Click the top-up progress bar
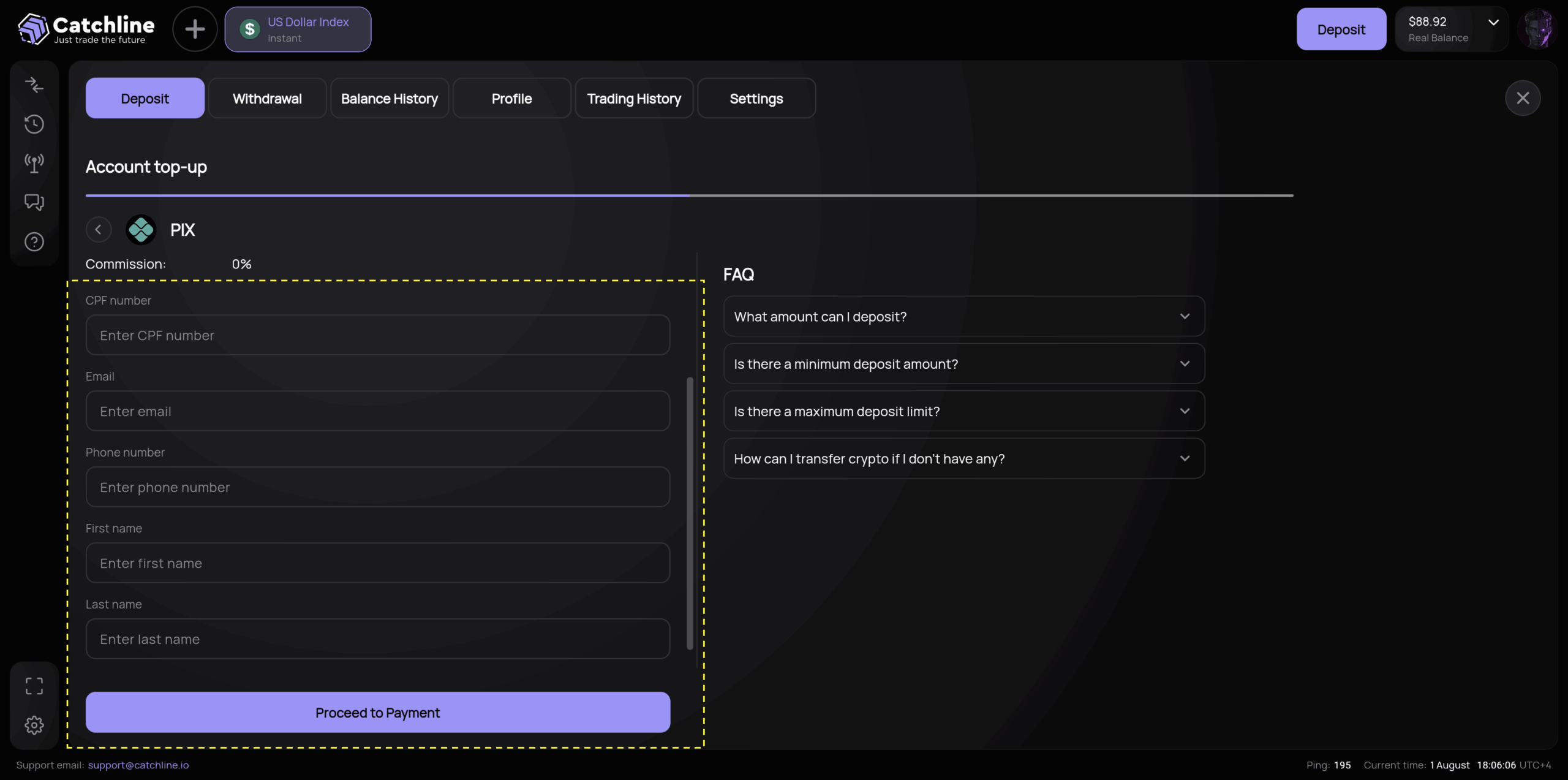Viewport: 1568px width, 780px height. click(x=690, y=195)
